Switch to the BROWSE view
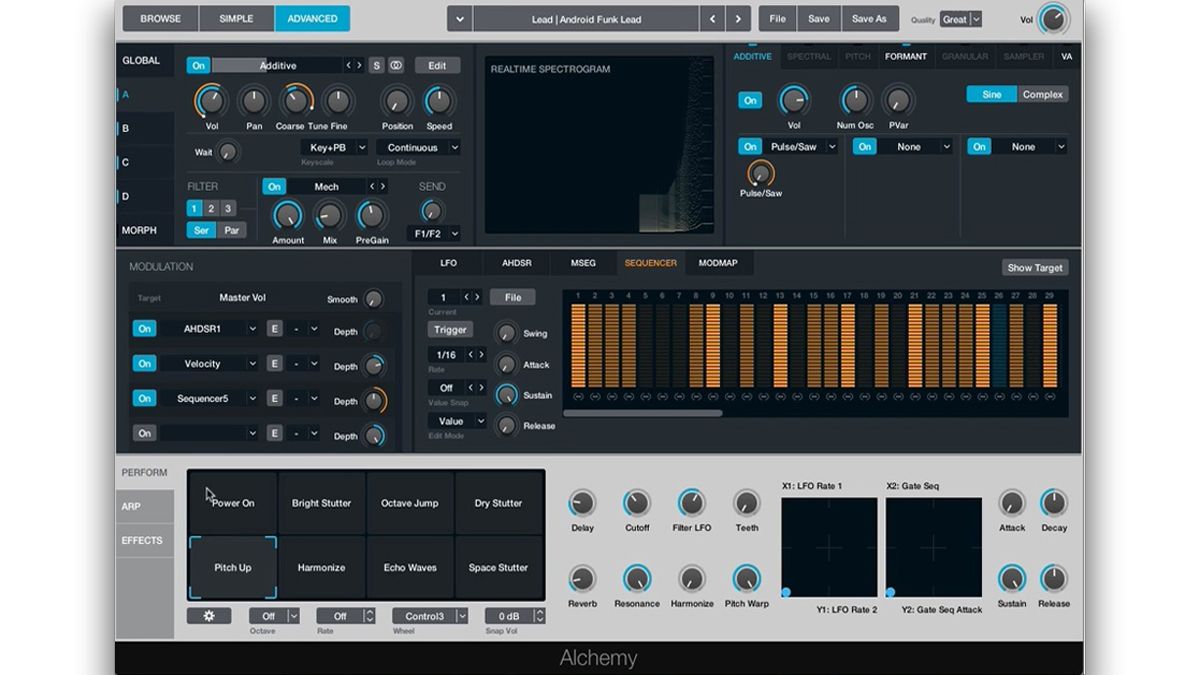The image size is (1200, 675). (160, 19)
